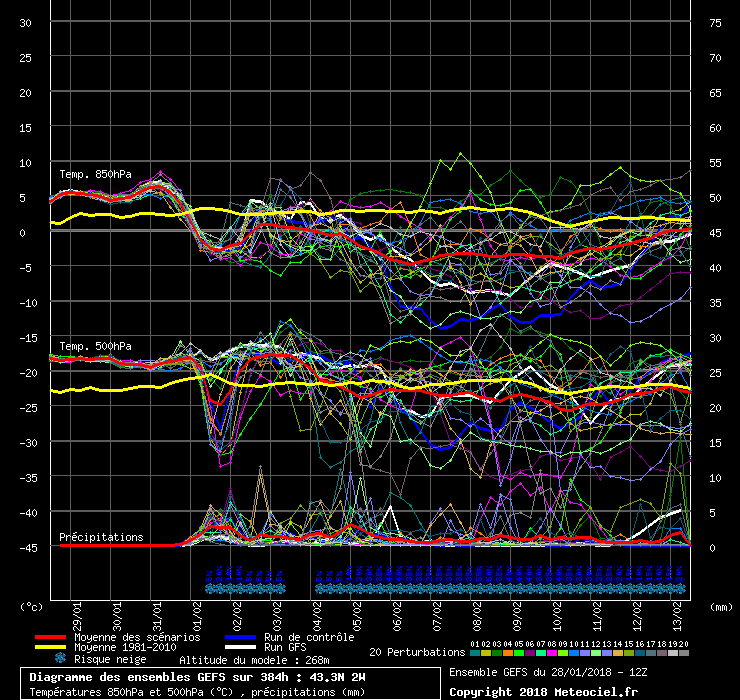Pick the perturbation 01 teal swatch

tap(475, 653)
